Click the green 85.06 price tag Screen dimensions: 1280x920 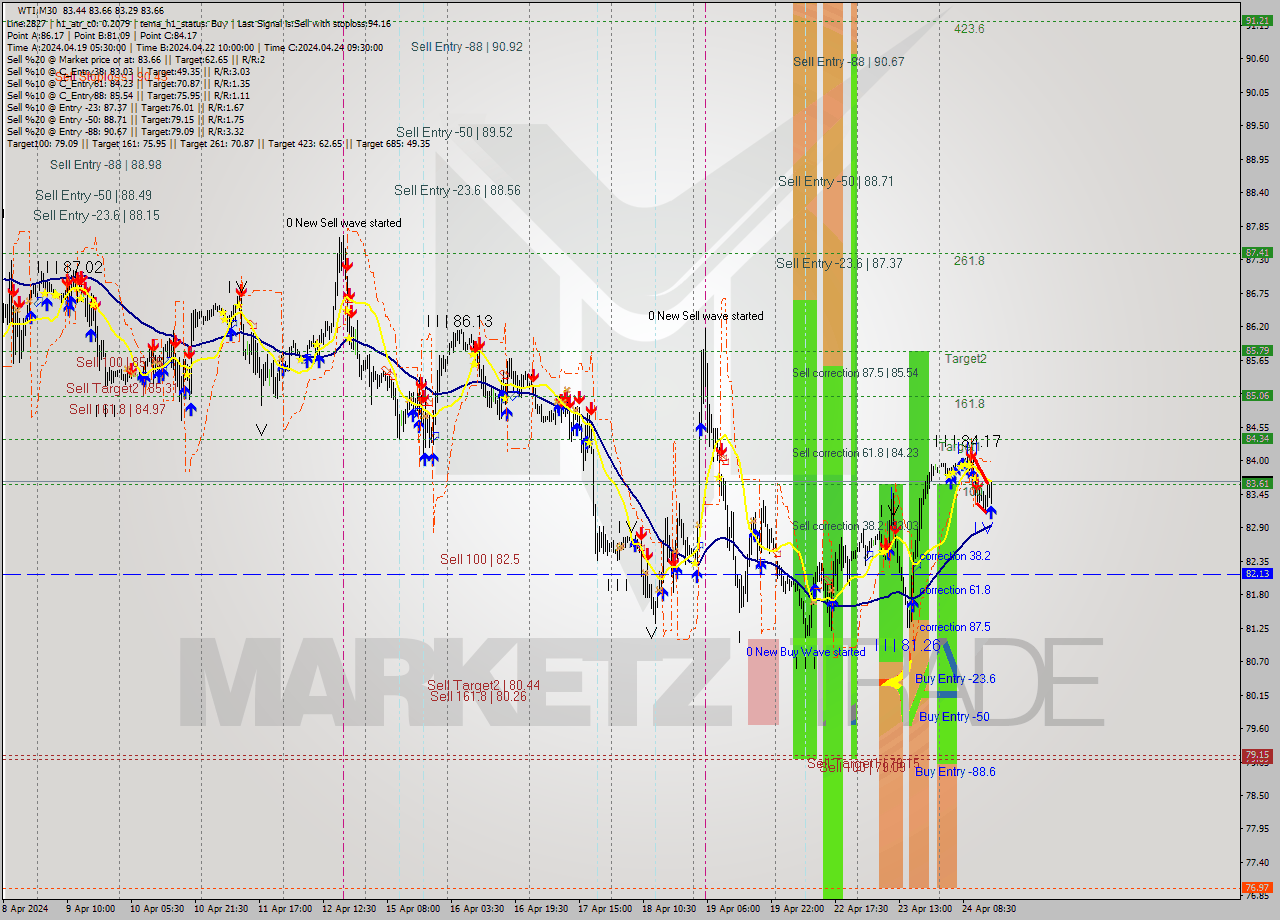(x=1257, y=395)
